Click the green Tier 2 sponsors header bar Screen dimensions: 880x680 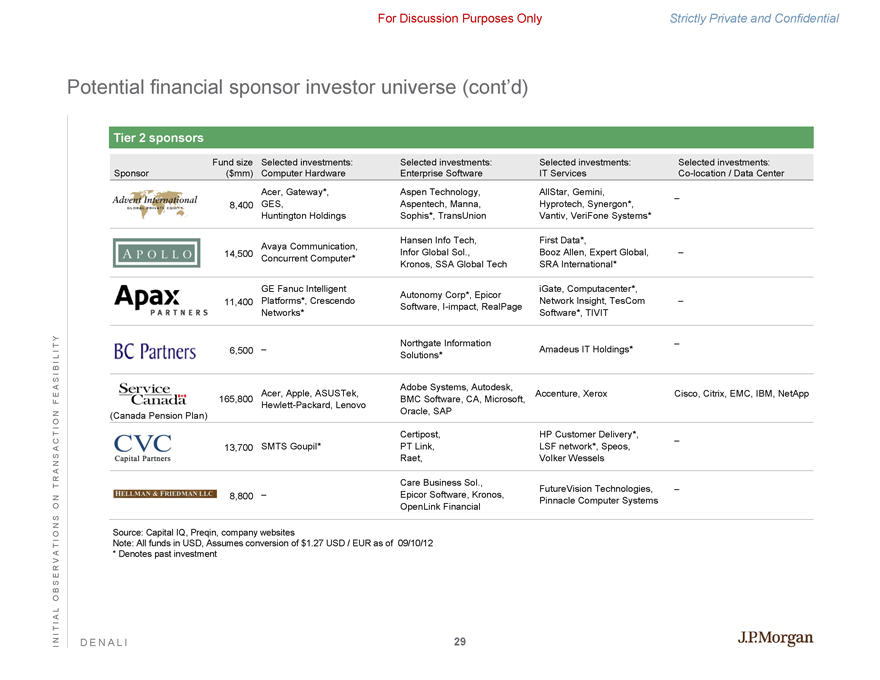pos(460,138)
